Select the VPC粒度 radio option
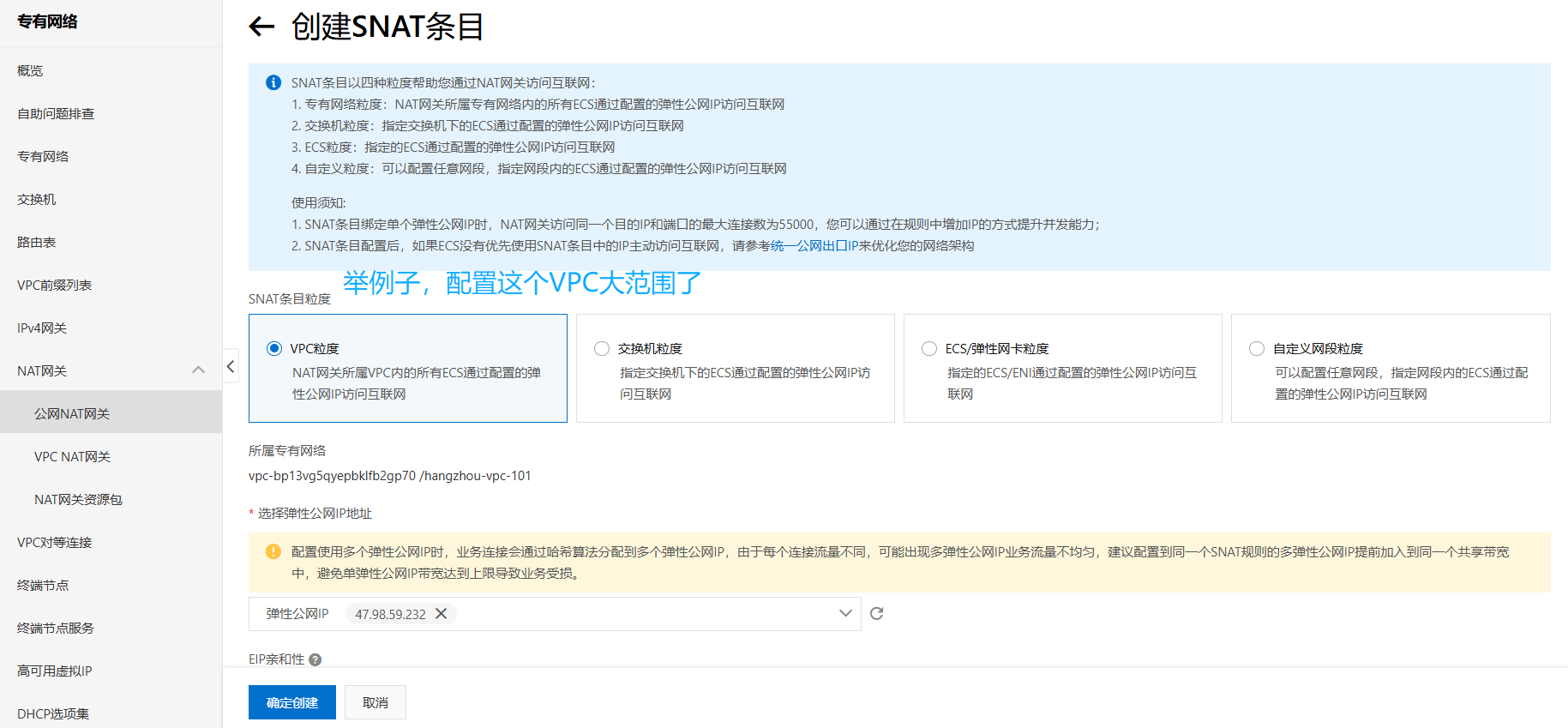1568x728 pixels. pyautogui.click(x=274, y=348)
